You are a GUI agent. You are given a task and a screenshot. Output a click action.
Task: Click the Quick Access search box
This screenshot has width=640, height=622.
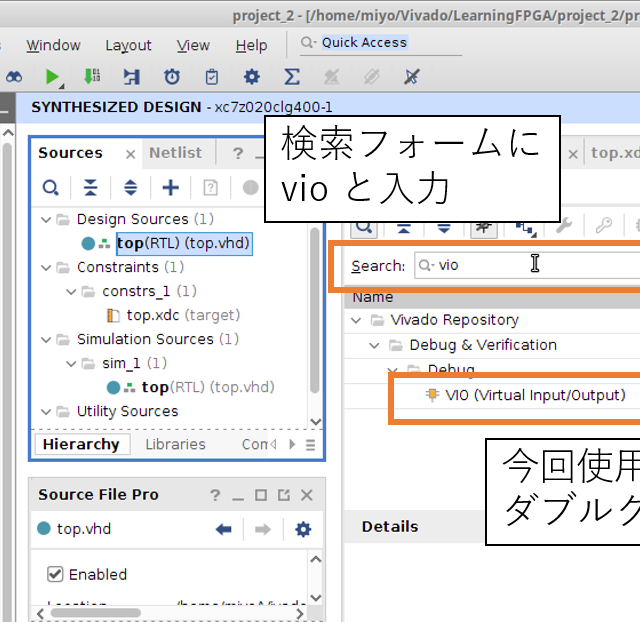[363, 43]
